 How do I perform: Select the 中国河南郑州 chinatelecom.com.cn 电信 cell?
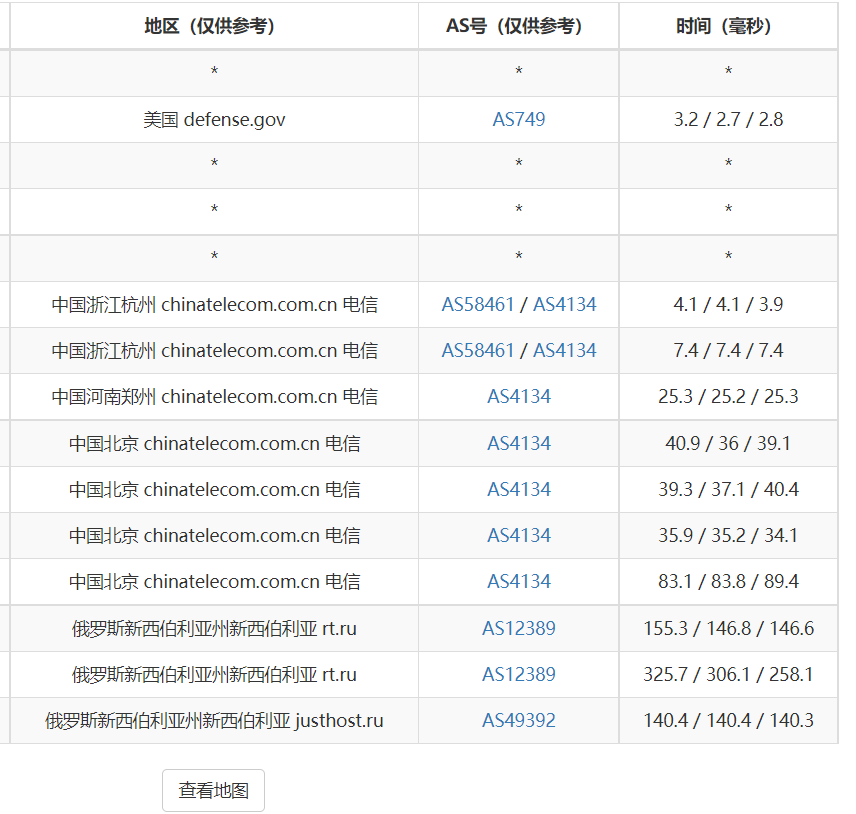[x=214, y=397]
